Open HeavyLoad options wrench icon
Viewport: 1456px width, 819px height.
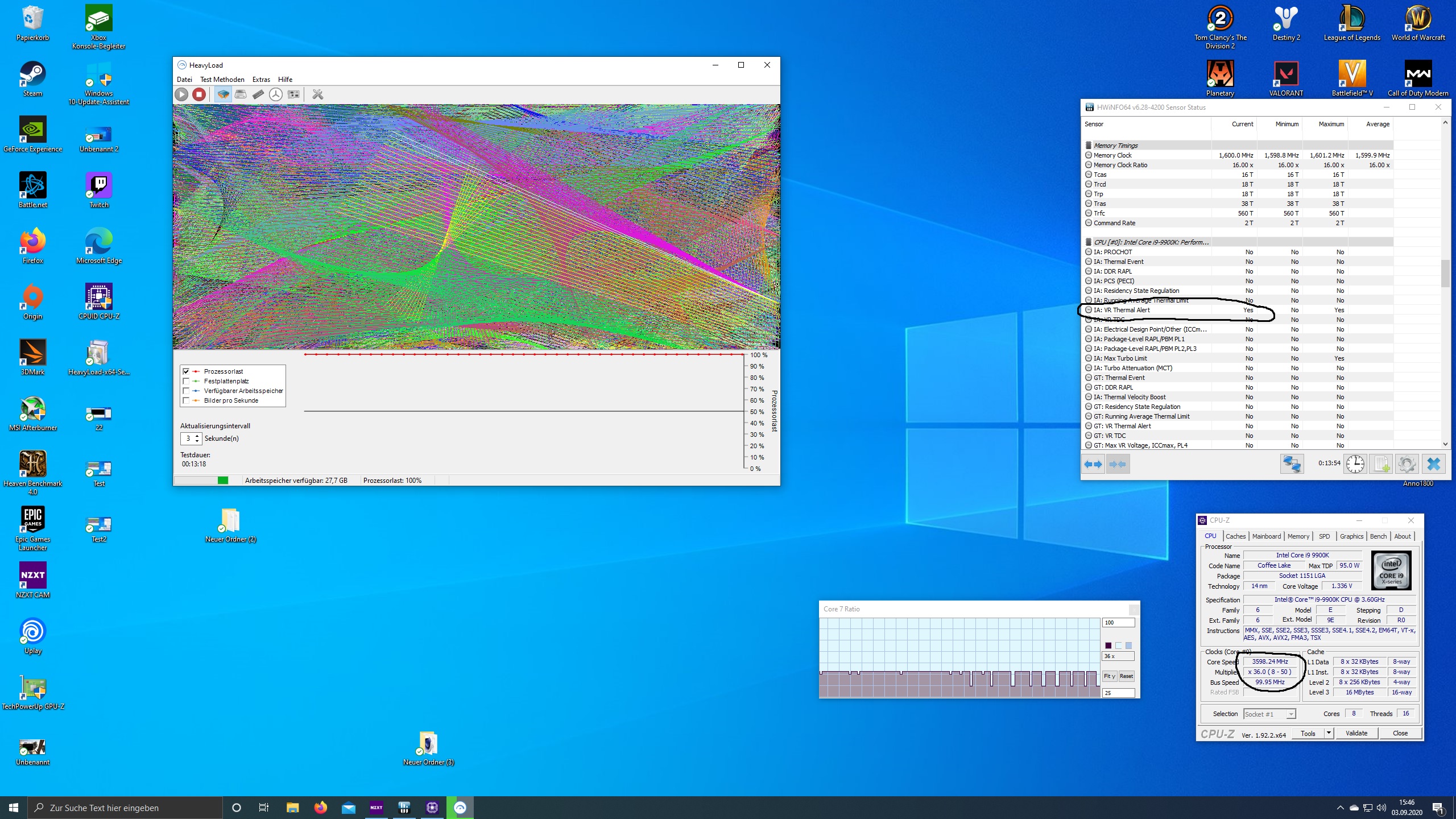click(318, 94)
